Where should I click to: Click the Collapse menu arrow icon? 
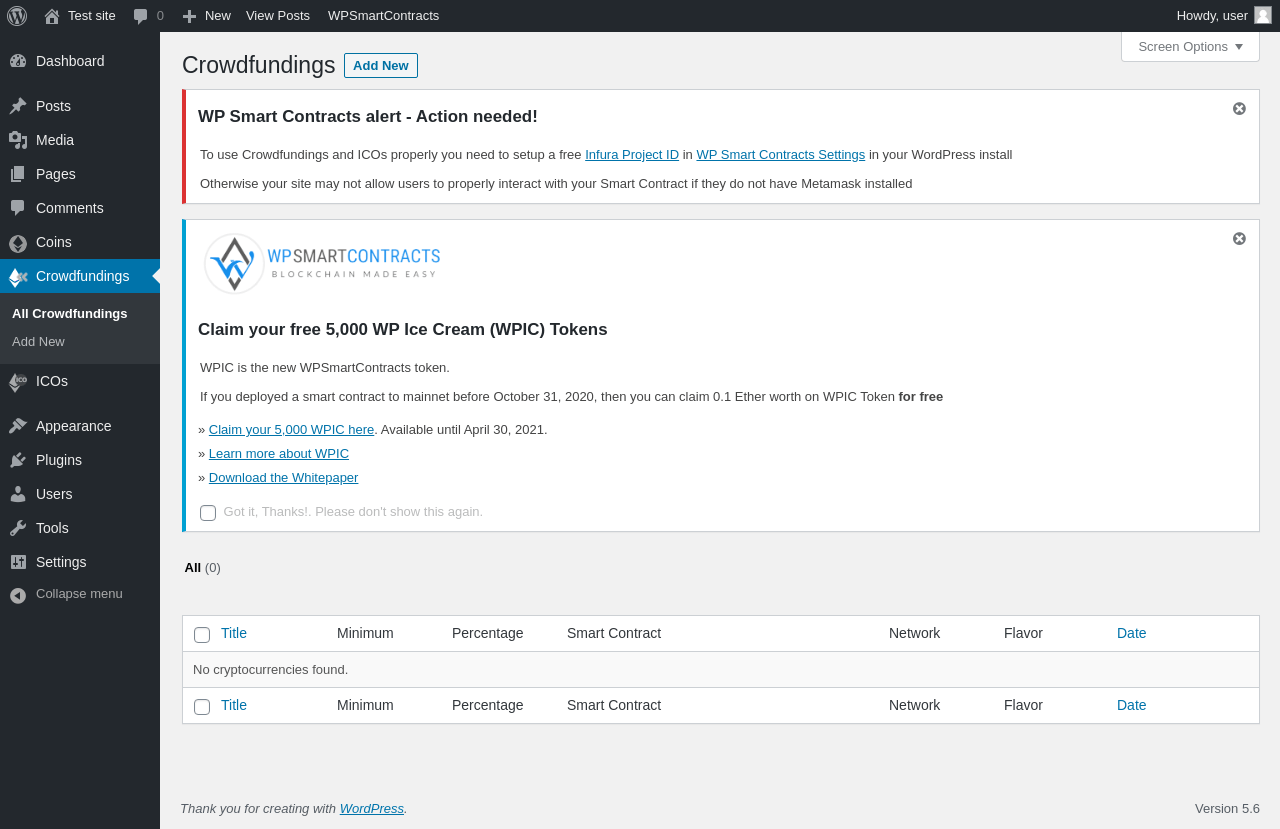18,595
